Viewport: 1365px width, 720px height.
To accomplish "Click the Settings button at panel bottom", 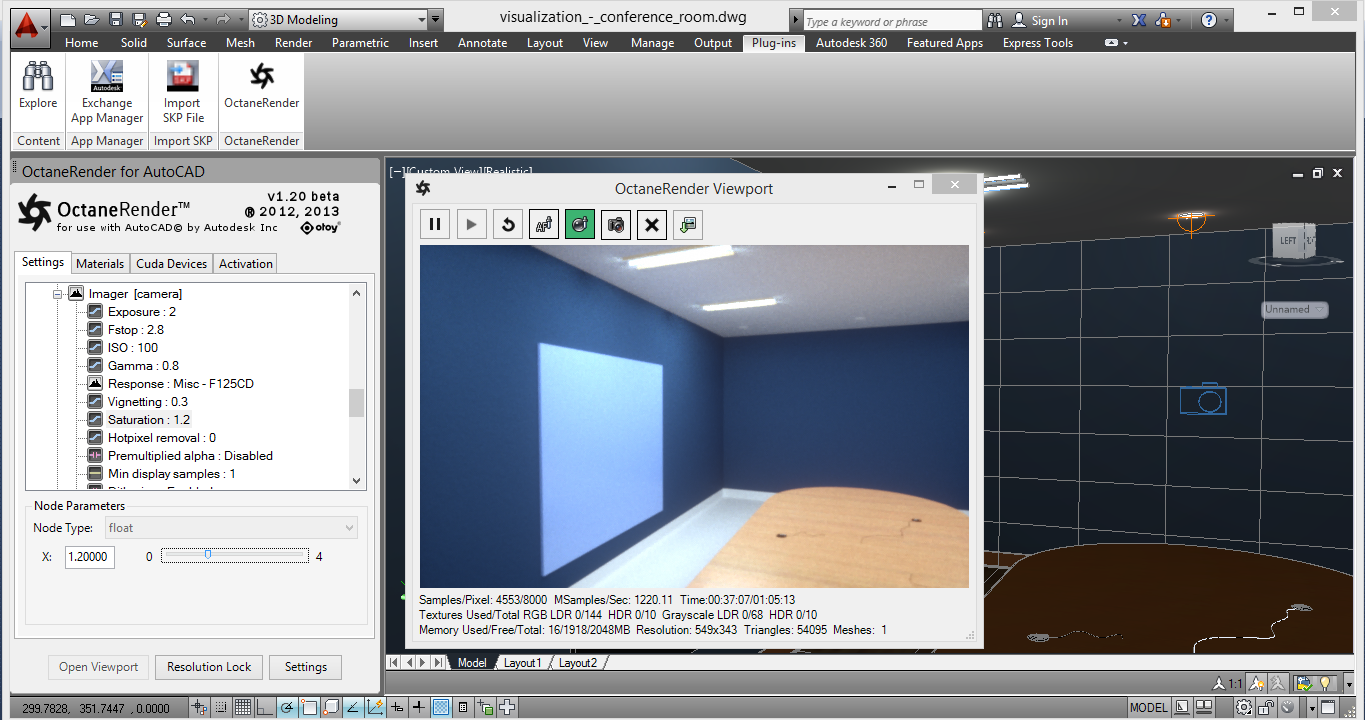I will [306, 667].
